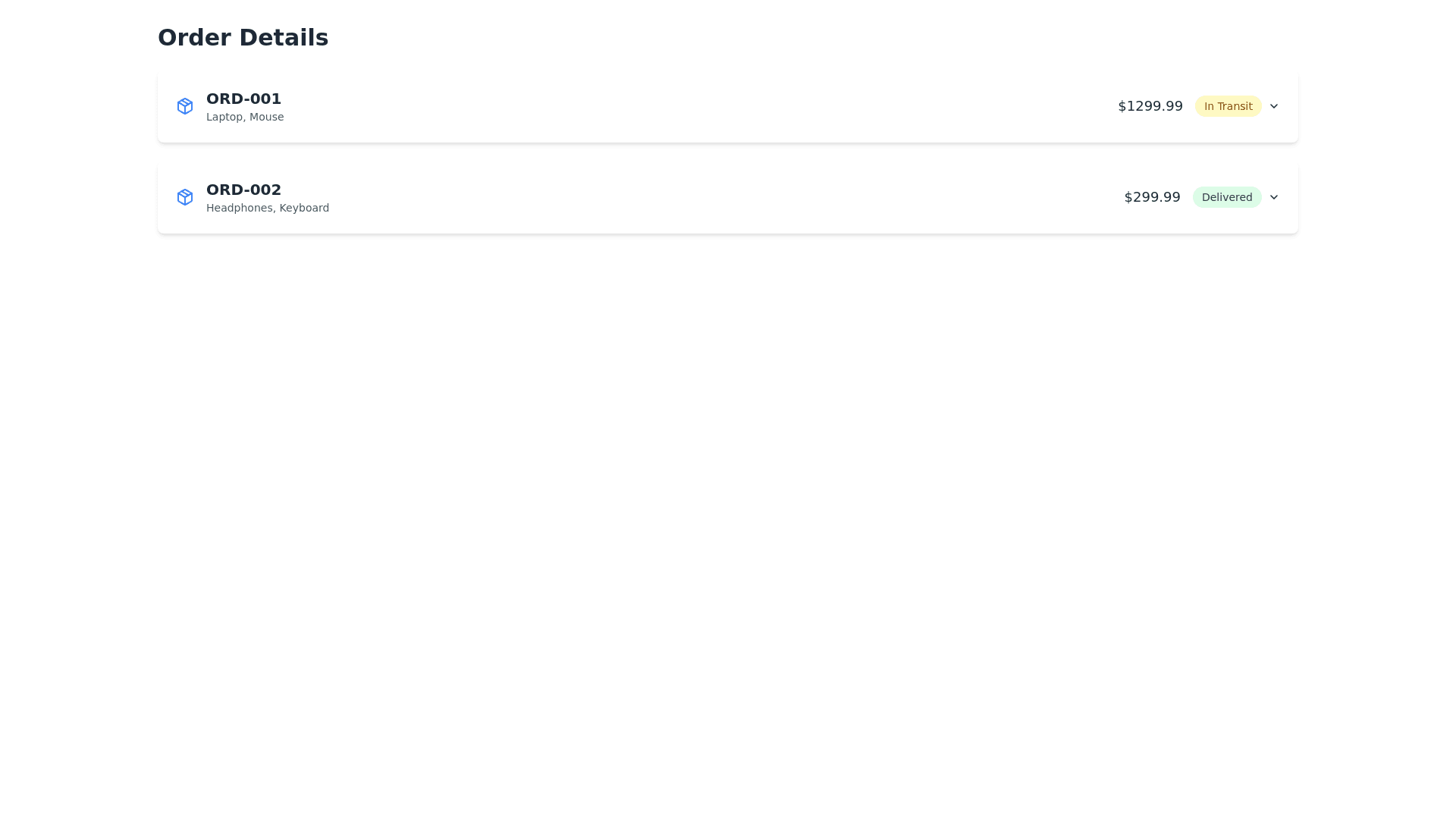Click the word Laptop in ORD-001 items
Viewport: 1456px width, 819px height.
[x=224, y=117]
